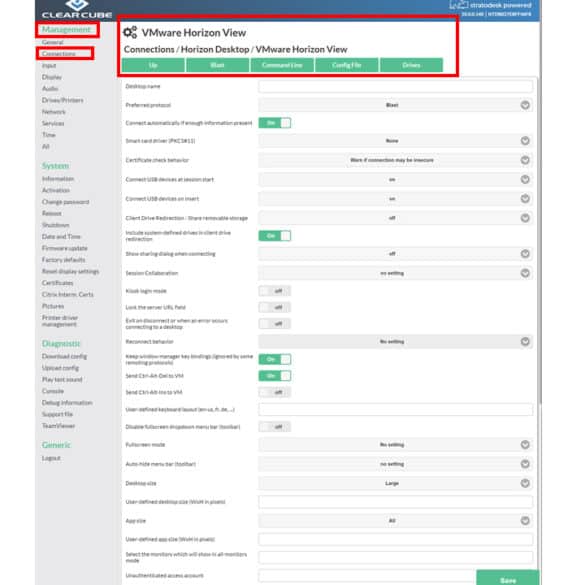
Task: Expand the Desktop size dropdown
Action: pyautogui.click(x=395, y=483)
